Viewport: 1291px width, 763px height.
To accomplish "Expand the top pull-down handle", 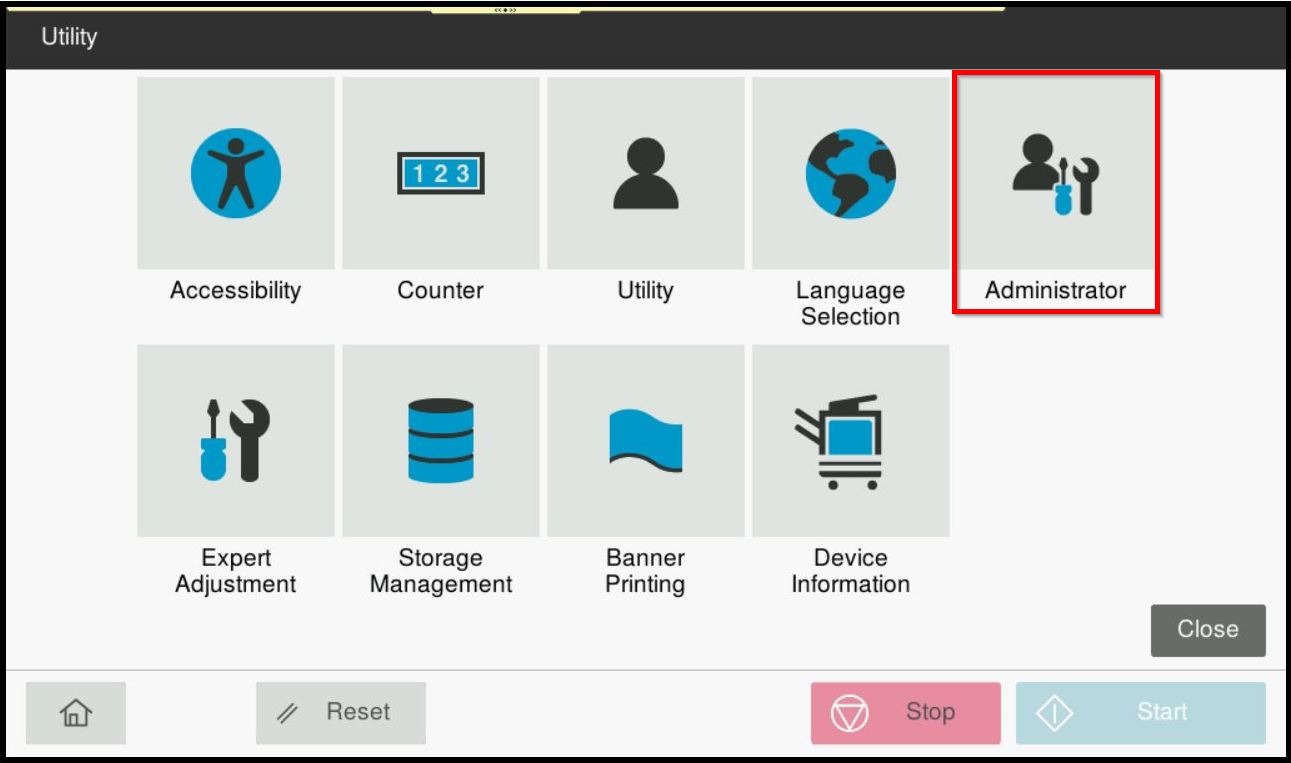I will click(x=505, y=9).
